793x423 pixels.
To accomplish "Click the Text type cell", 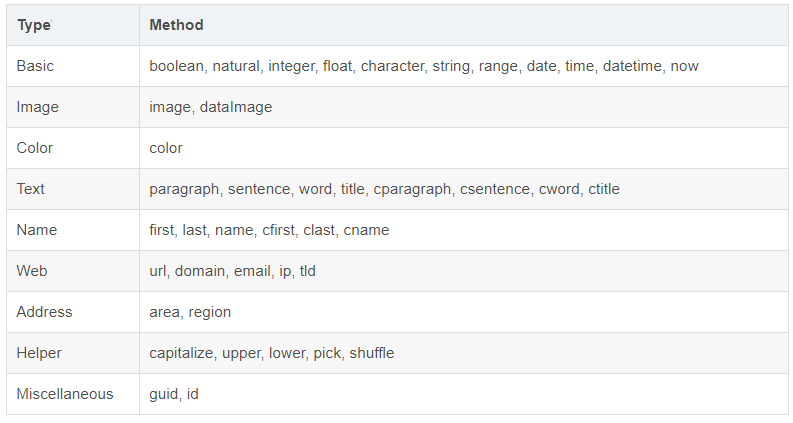I will [x=31, y=189].
